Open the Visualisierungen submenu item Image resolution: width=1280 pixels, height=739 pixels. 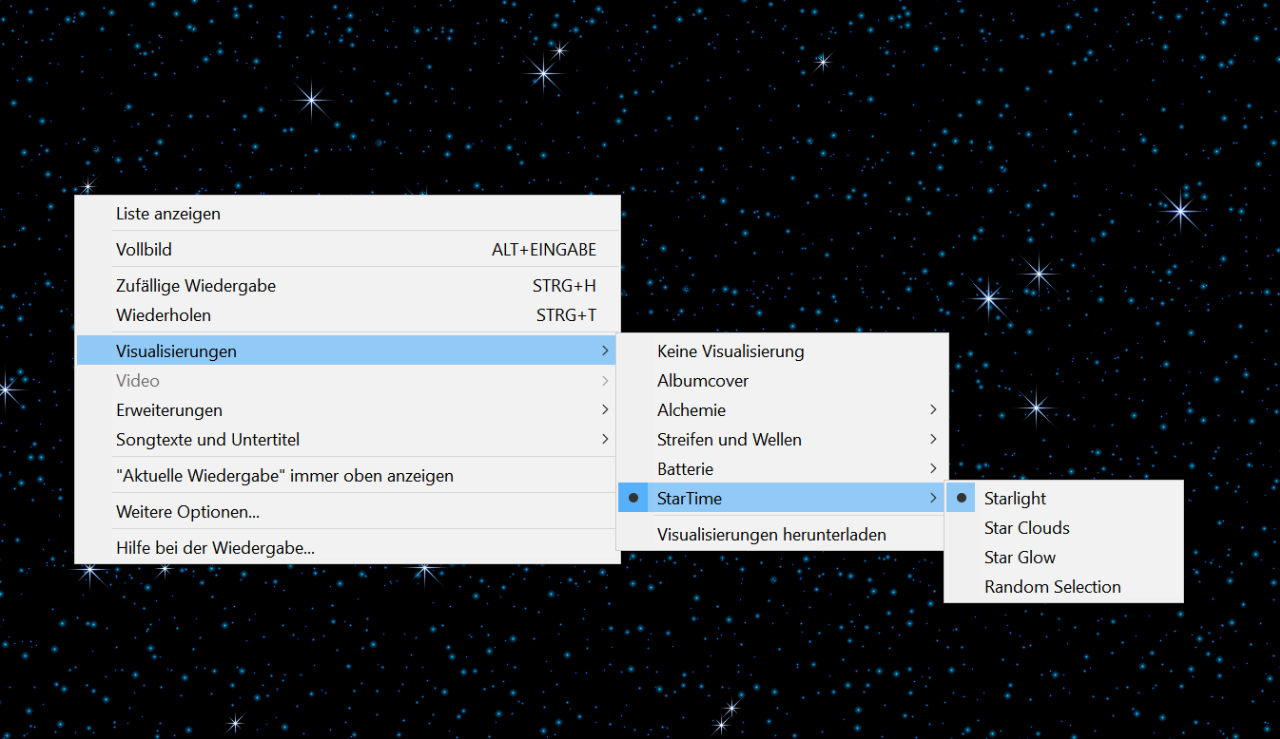click(347, 351)
